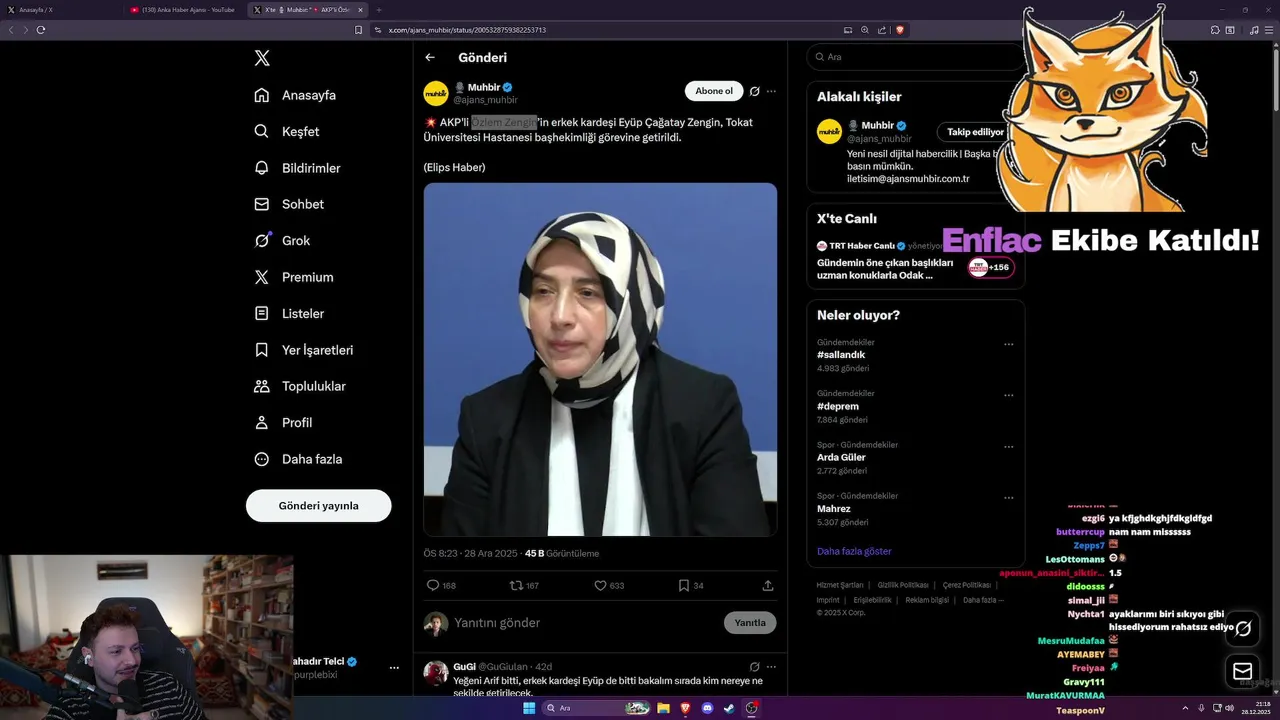Open Profil page
Viewport: 1280px width, 720px height.
pos(283,423)
